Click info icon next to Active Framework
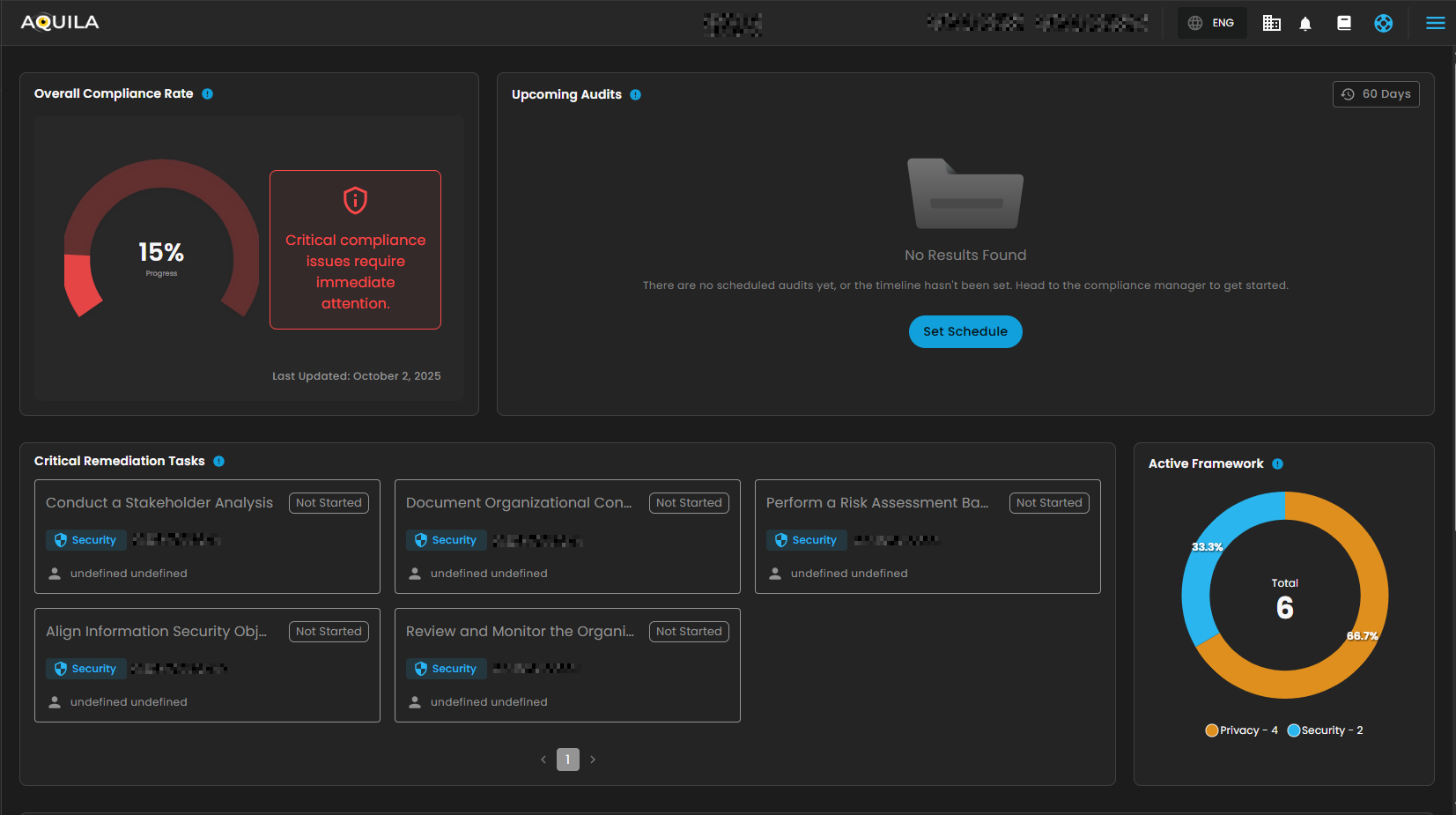 coord(1278,464)
